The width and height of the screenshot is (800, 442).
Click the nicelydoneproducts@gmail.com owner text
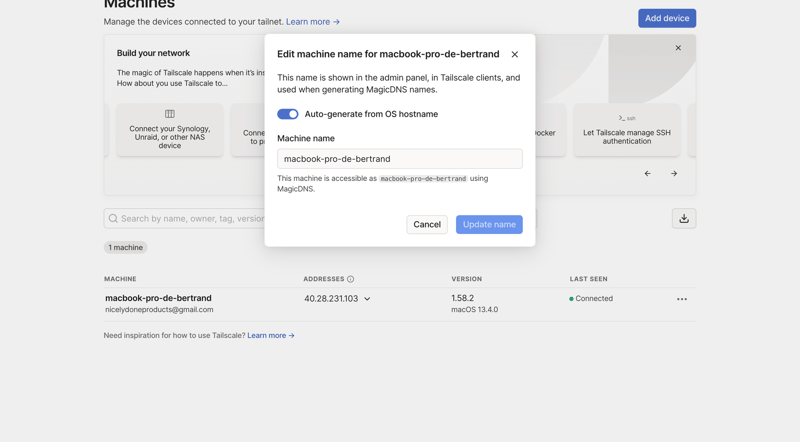[x=159, y=310]
